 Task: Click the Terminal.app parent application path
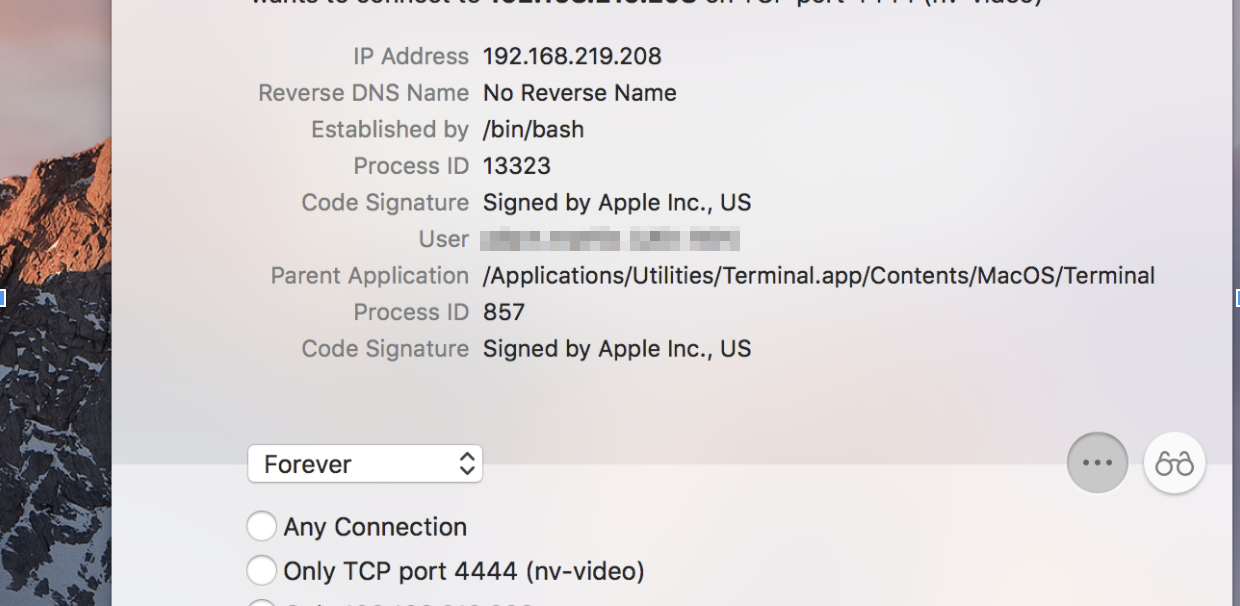[818, 276]
